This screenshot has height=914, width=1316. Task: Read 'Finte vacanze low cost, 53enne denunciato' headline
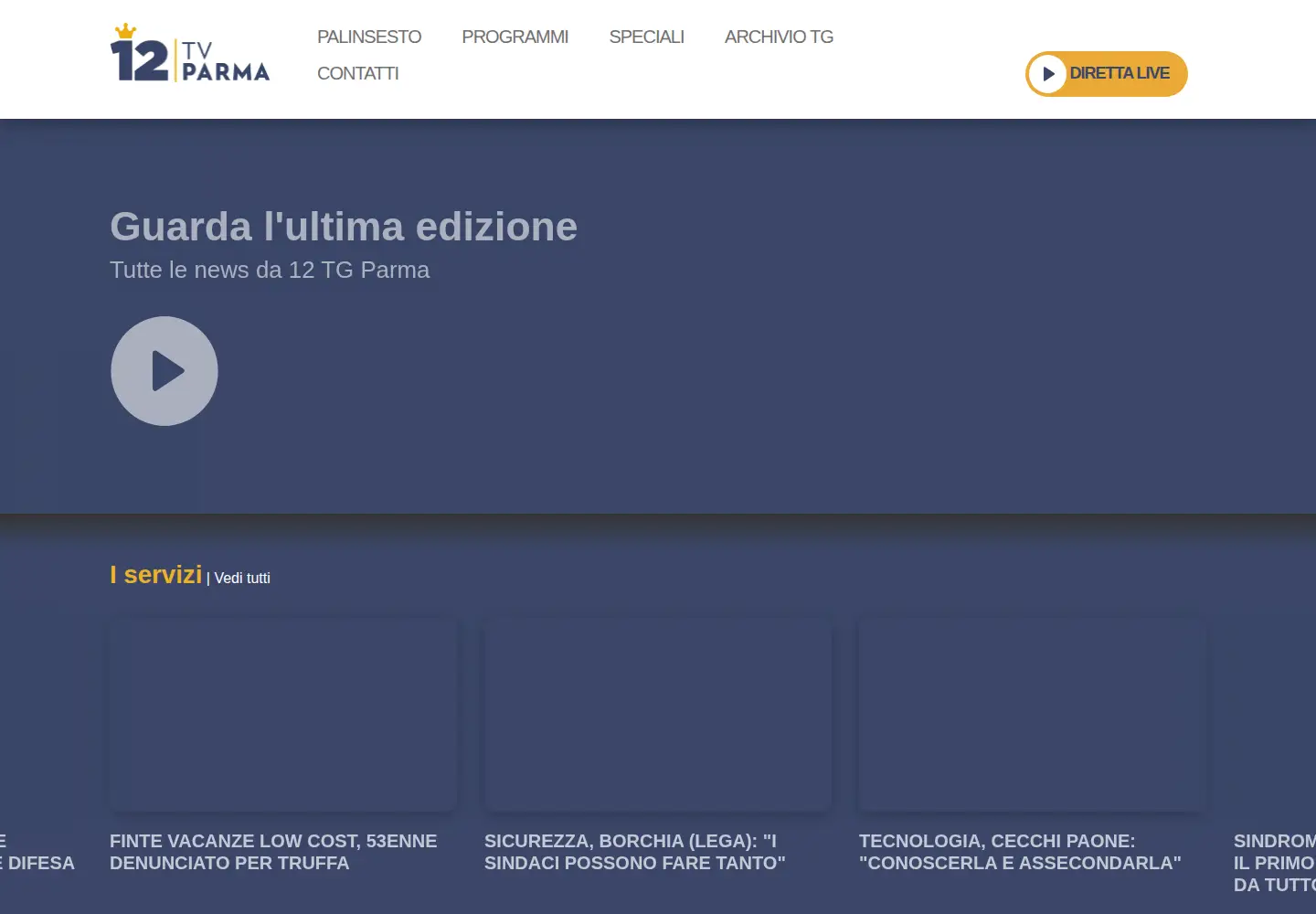tap(273, 852)
